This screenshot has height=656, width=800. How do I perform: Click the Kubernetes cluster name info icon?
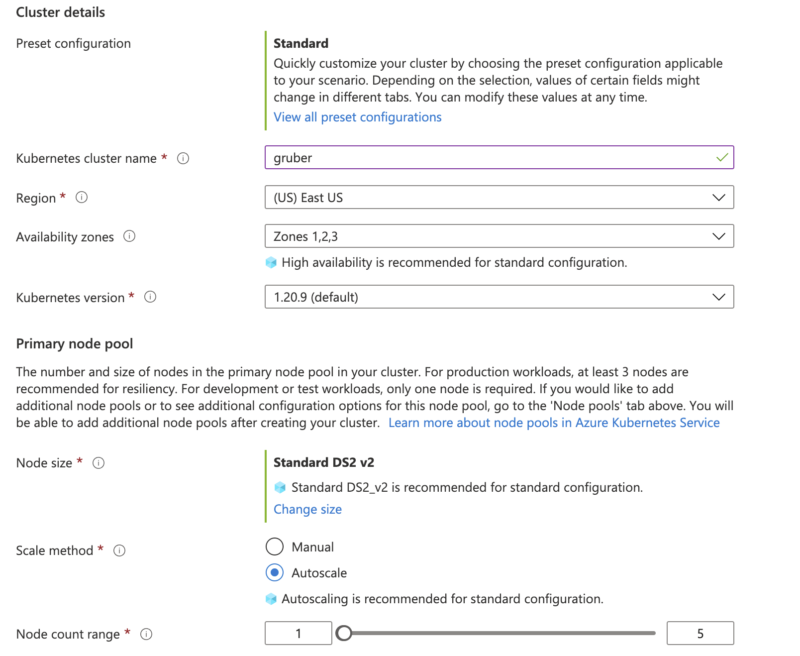click(x=183, y=157)
